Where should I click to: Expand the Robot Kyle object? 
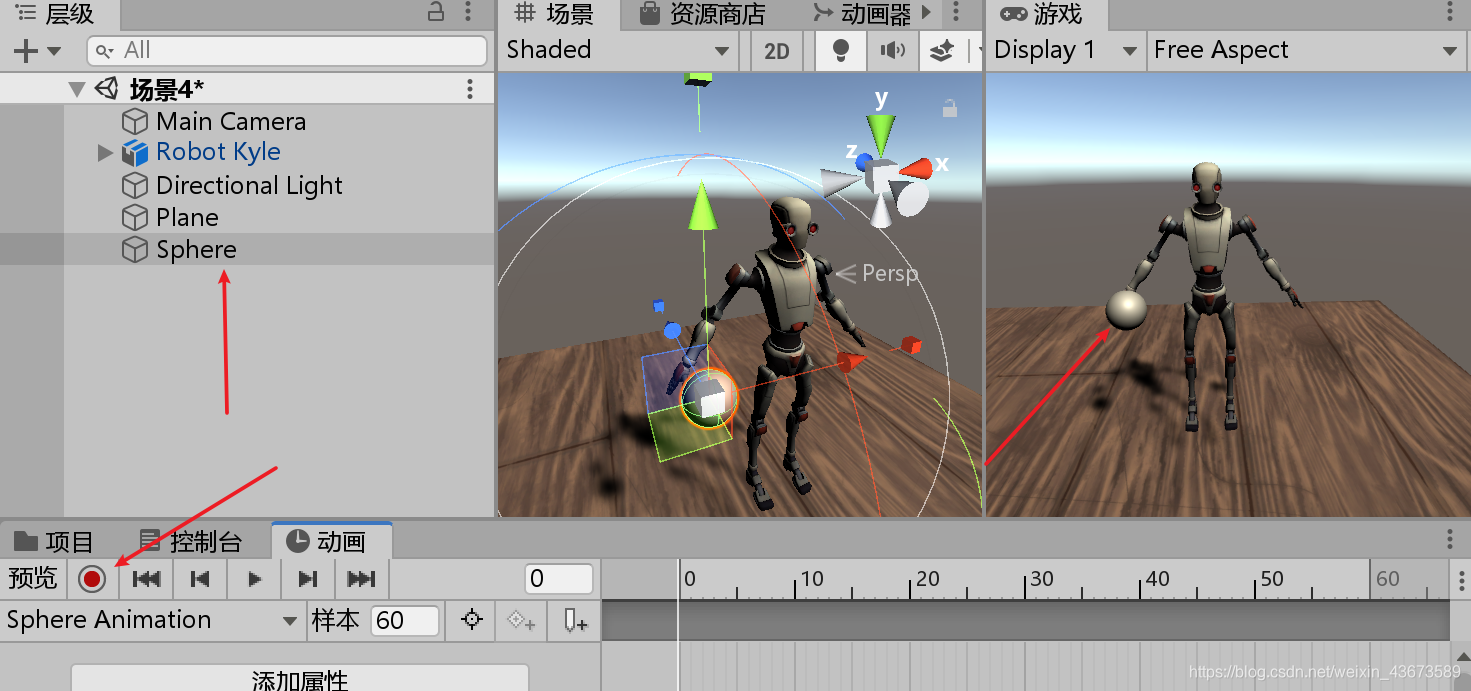point(105,153)
